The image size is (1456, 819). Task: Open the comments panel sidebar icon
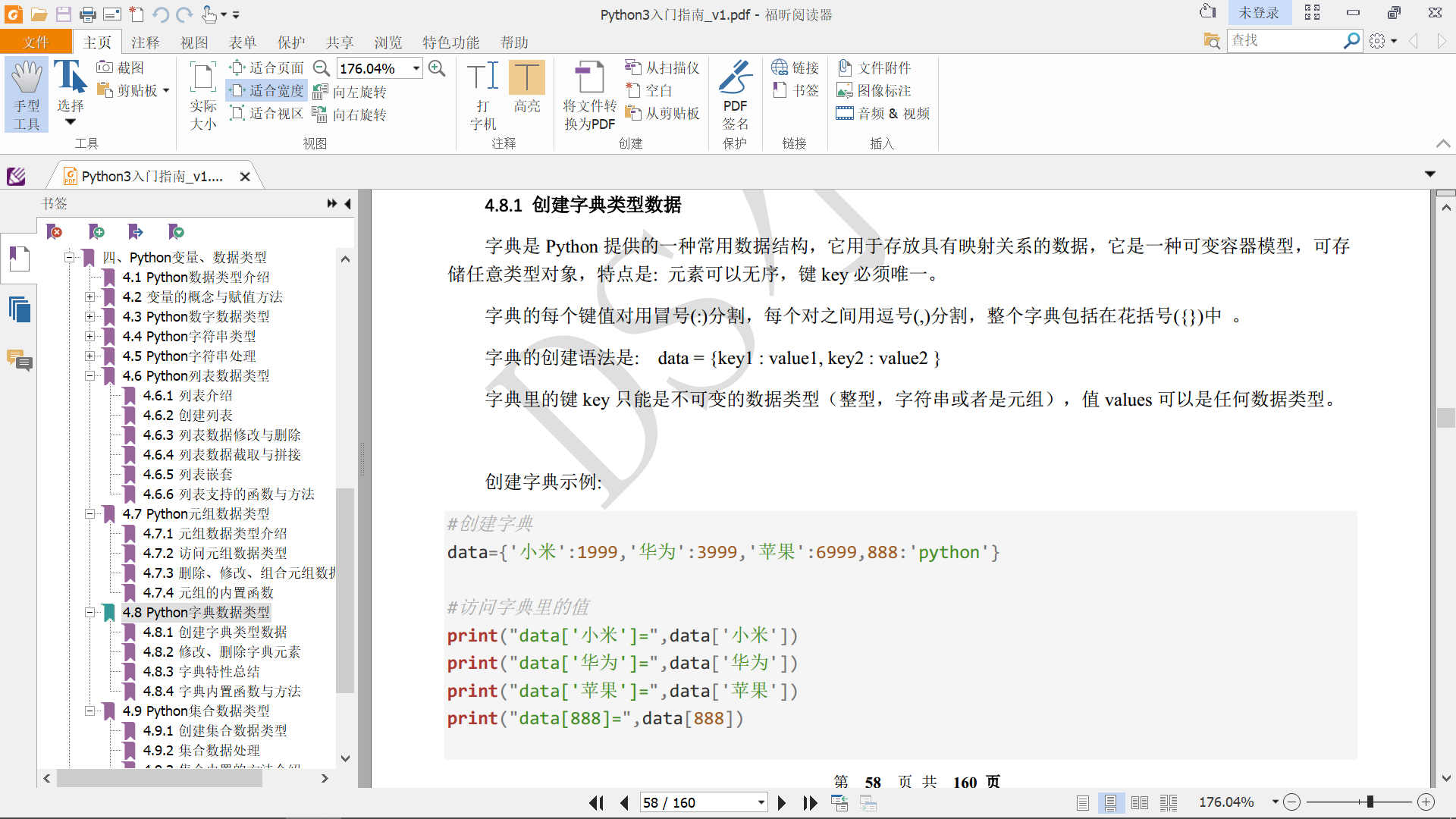point(19,360)
